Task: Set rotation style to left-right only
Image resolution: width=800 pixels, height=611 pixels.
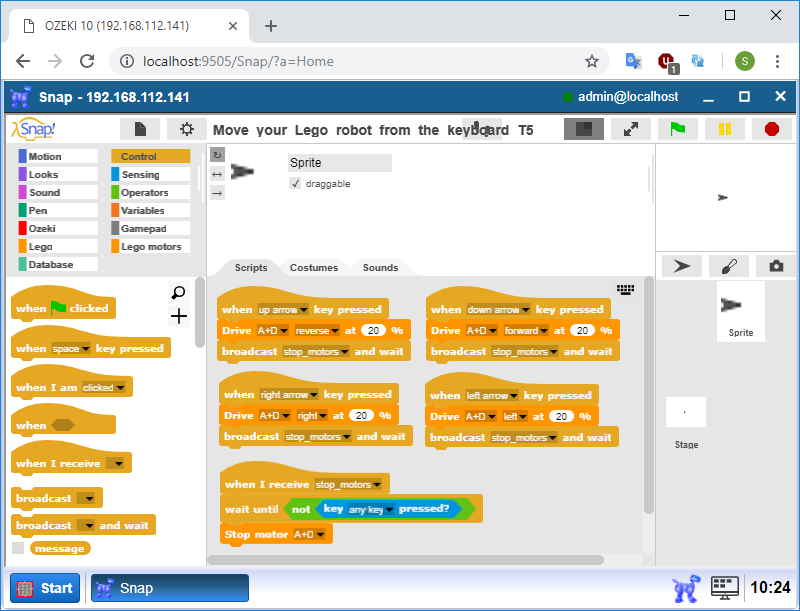Action: point(217,174)
